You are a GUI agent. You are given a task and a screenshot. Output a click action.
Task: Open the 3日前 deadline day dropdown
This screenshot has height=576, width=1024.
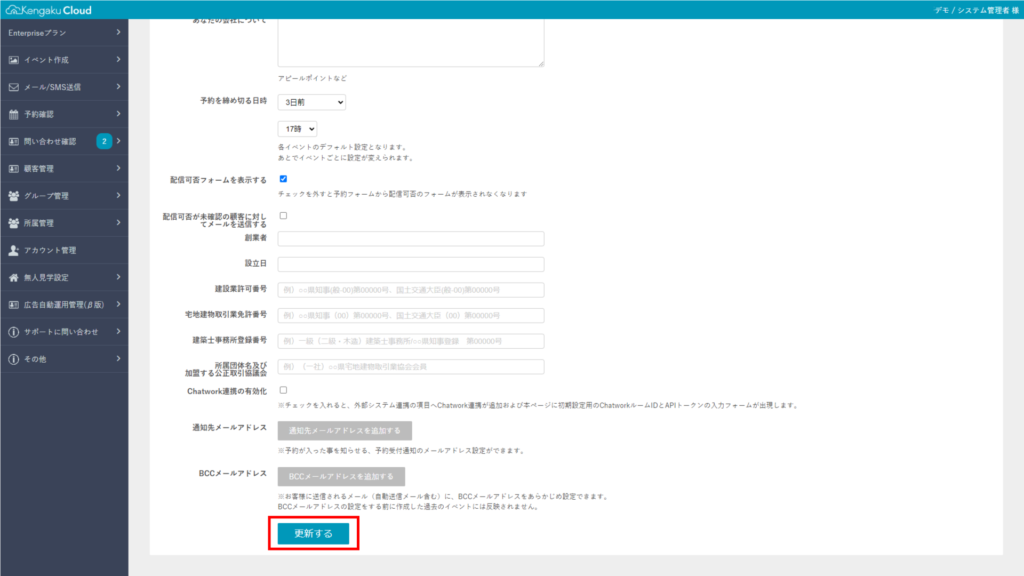312,103
